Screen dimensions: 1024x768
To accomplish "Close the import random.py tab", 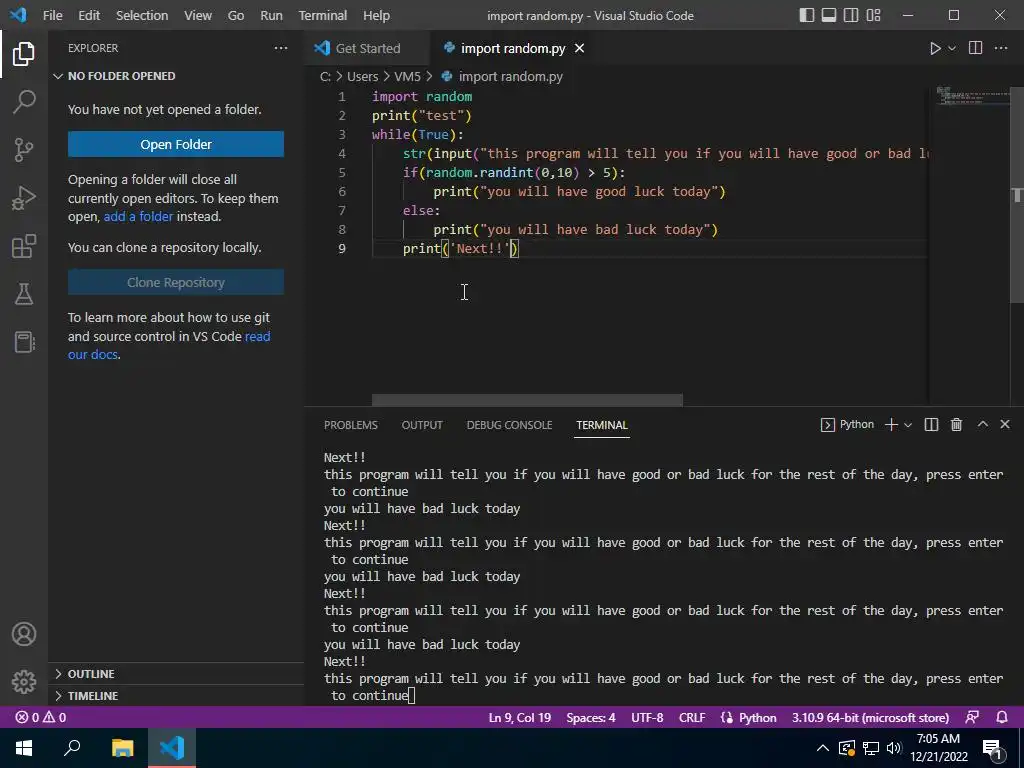I will click(579, 48).
